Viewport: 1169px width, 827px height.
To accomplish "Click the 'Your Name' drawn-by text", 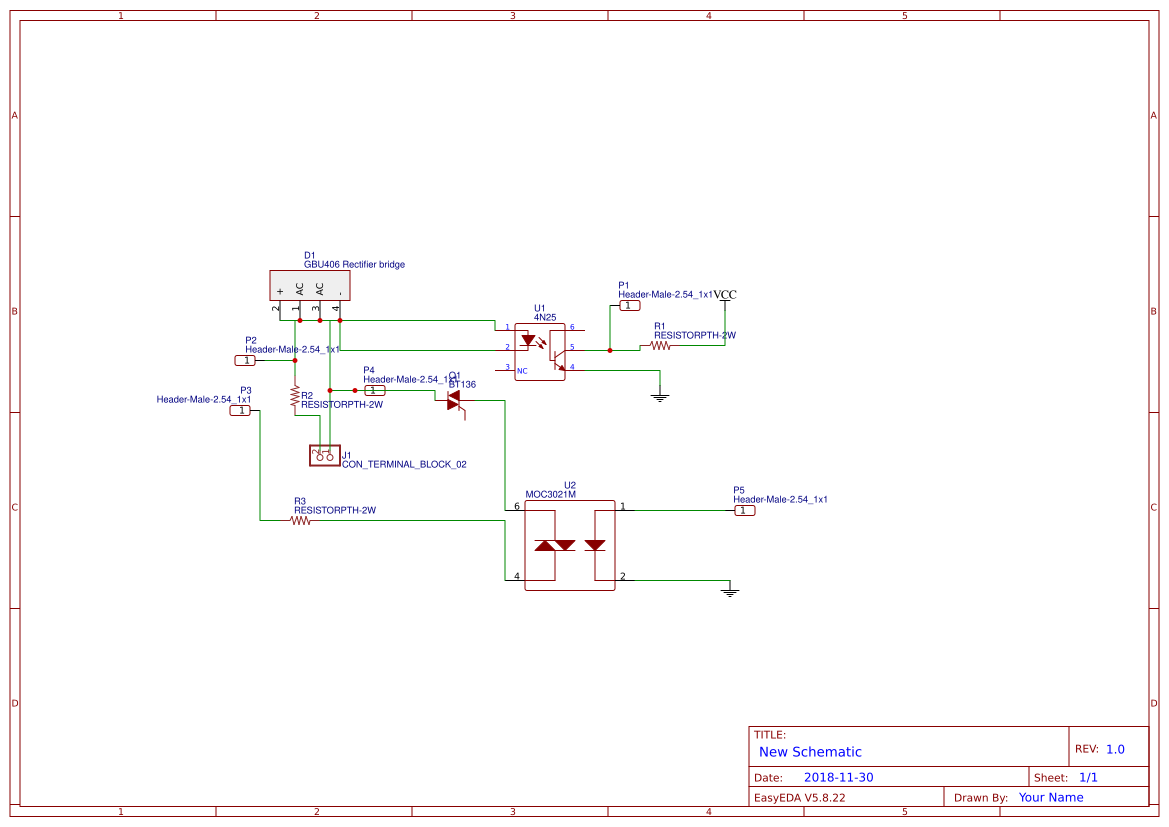I will point(1050,797).
